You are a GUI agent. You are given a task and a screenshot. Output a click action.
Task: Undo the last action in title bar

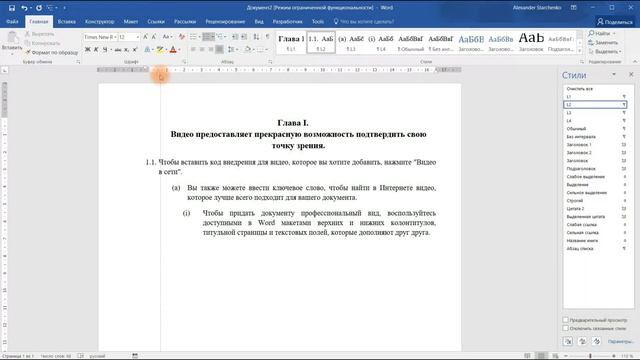[x=24, y=8]
